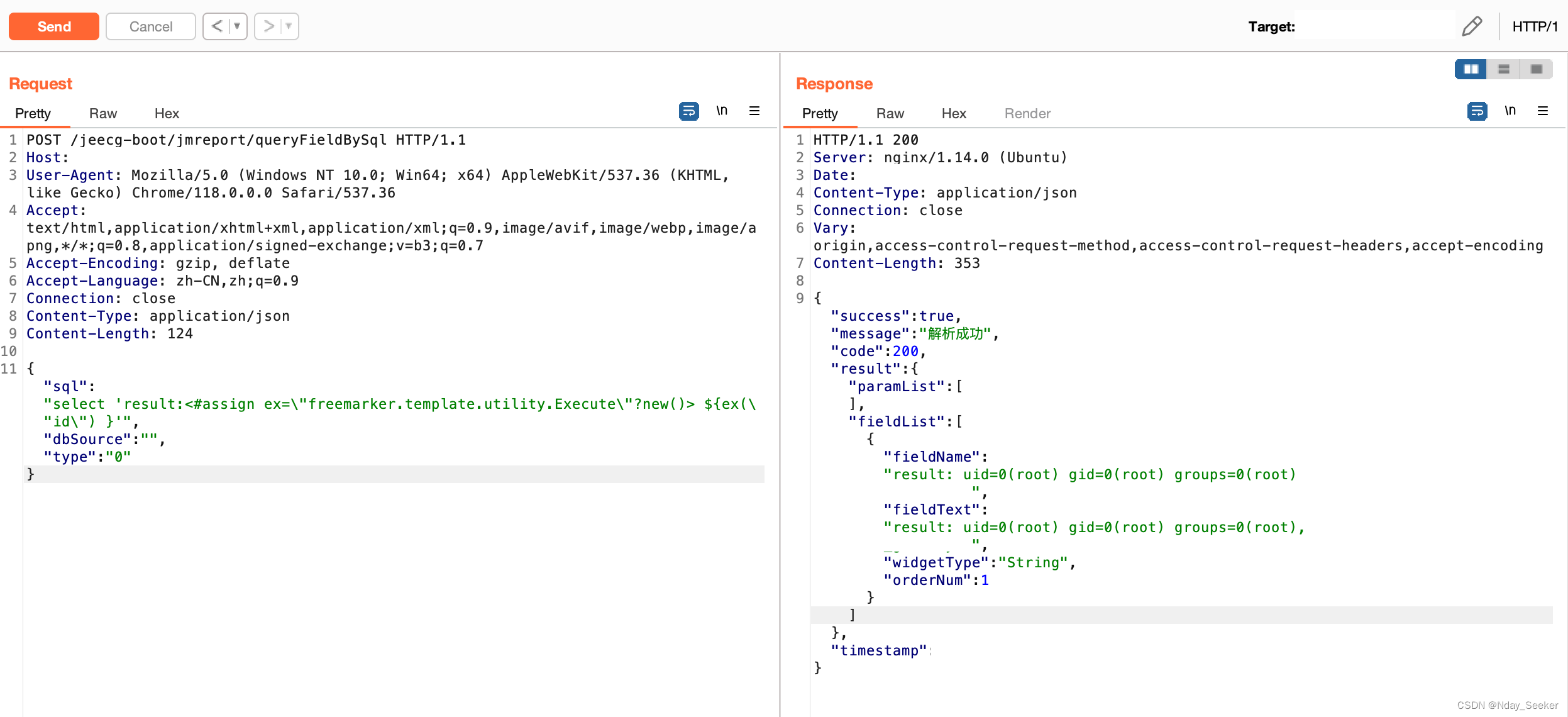
Task: Click the "fieldName" key in response
Action: 932,457
